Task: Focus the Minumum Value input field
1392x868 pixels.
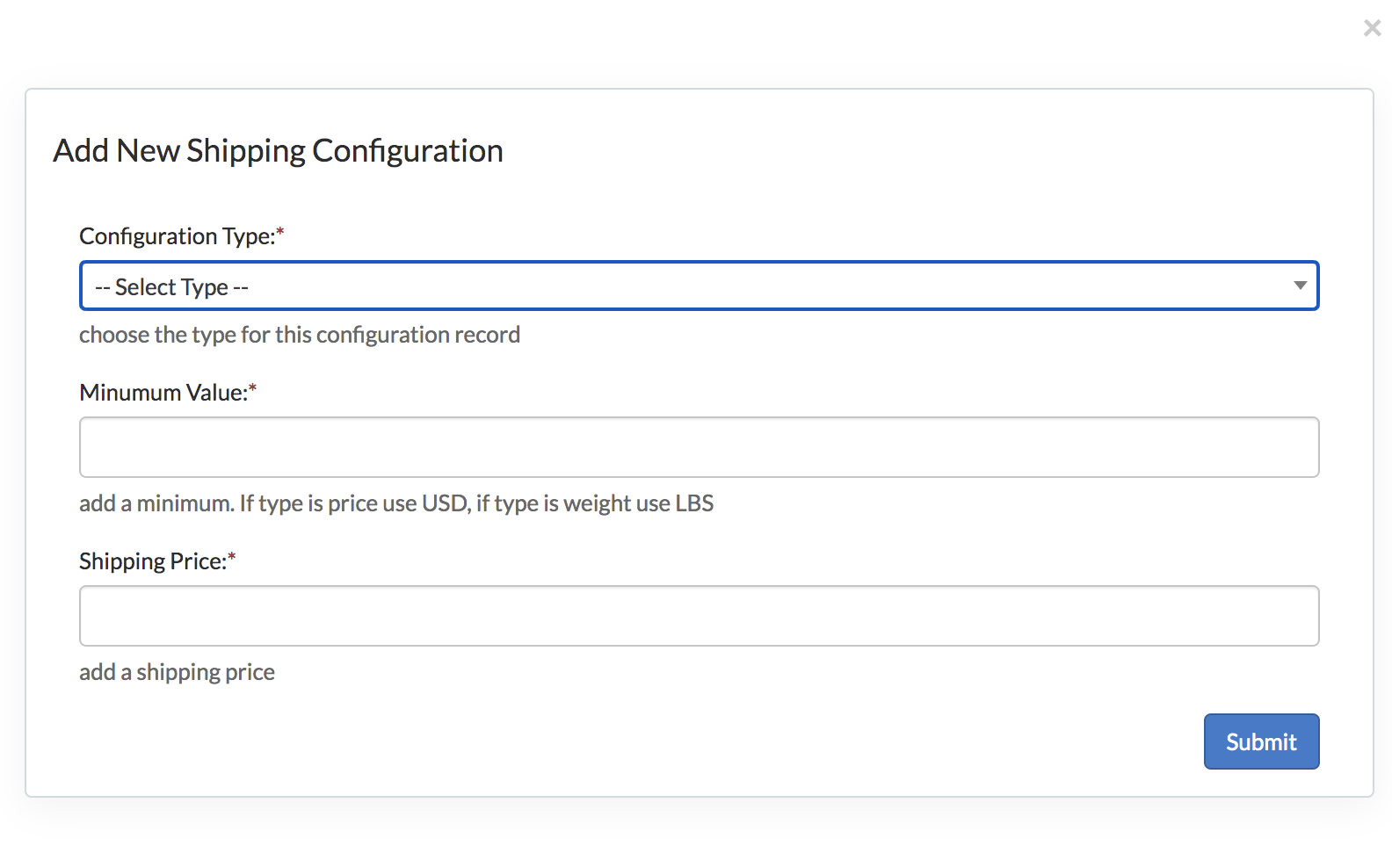Action: click(699, 447)
